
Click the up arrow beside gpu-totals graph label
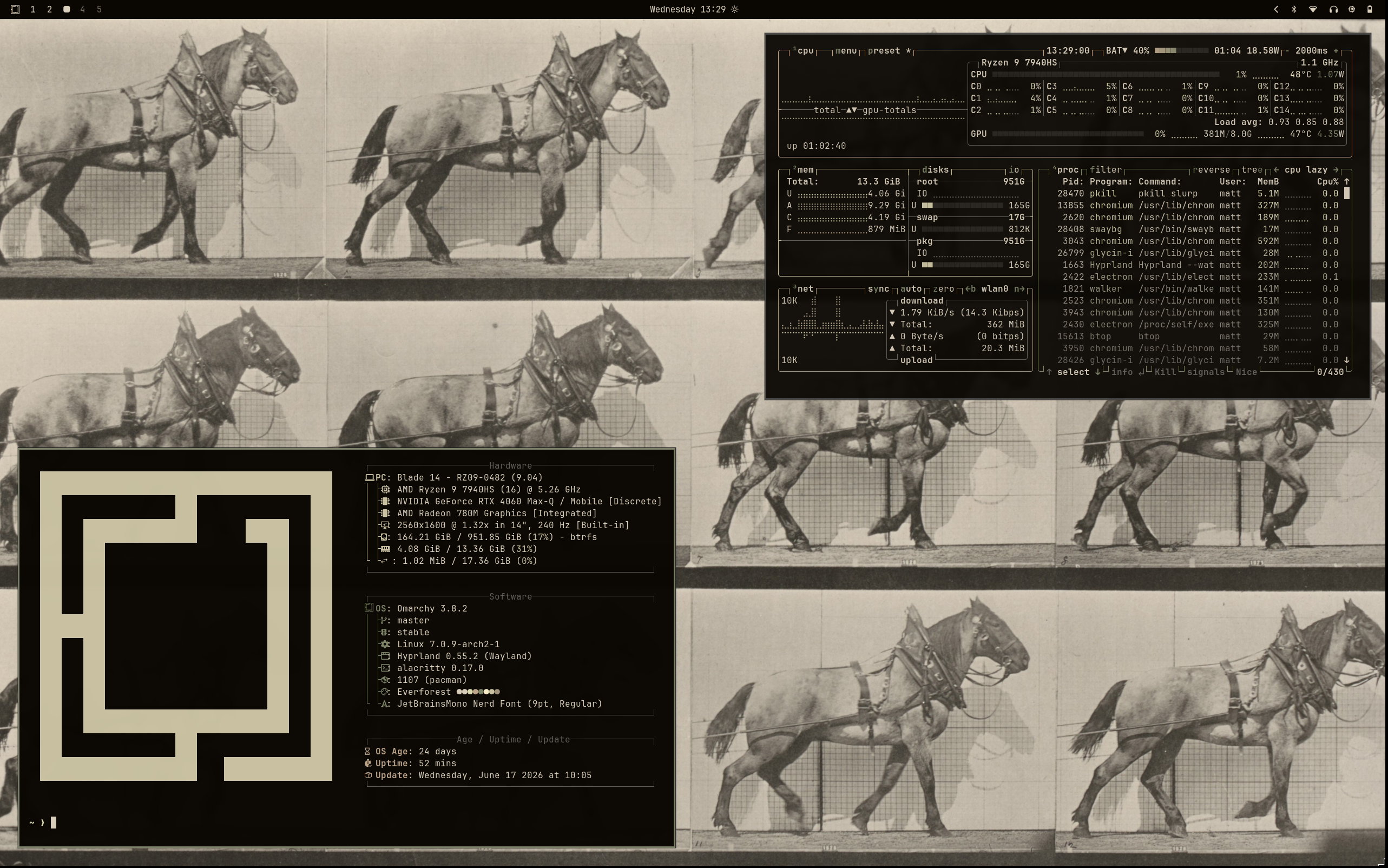(848, 110)
